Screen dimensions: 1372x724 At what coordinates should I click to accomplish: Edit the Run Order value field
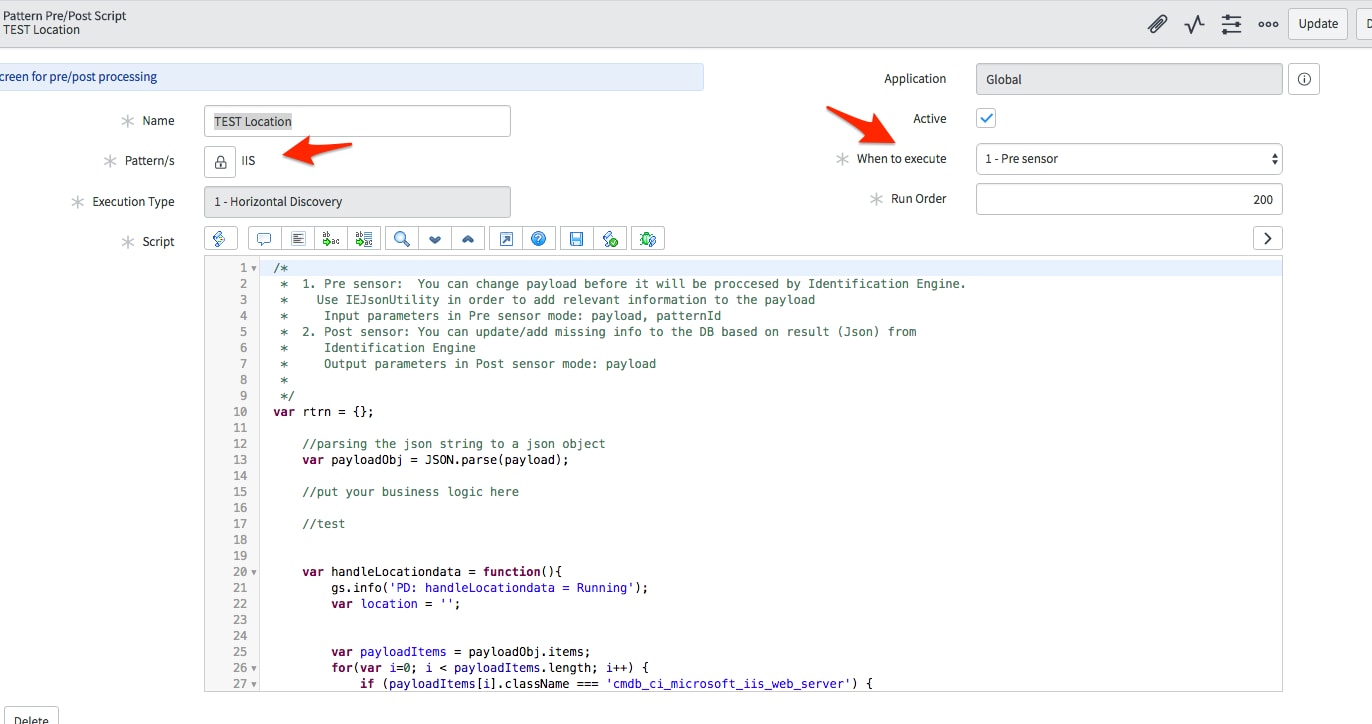(x=1128, y=199)
